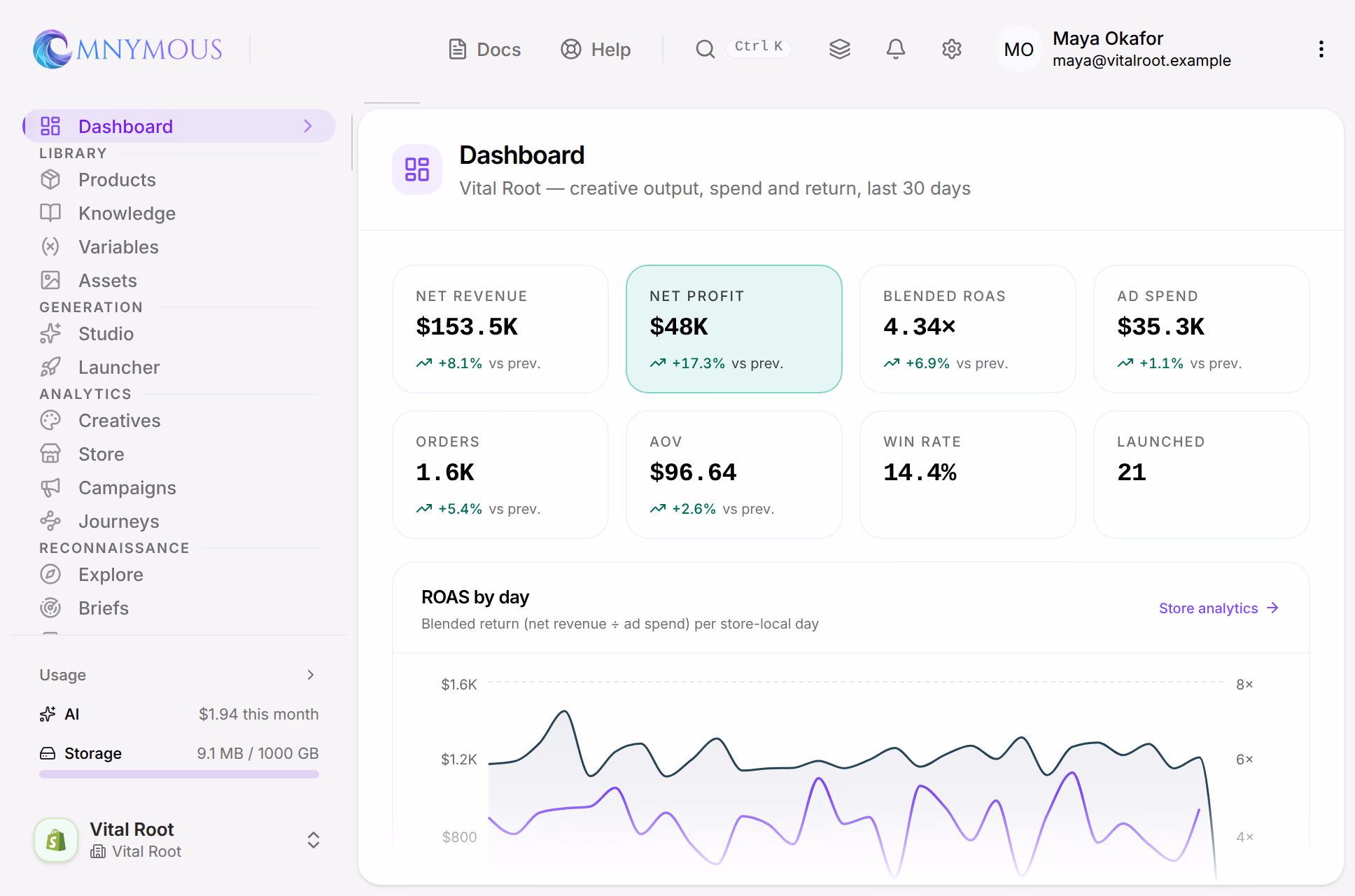Screen dimensions: 1355x896
Task: Click the Store shop icon
Action: [x=50, y=454]
